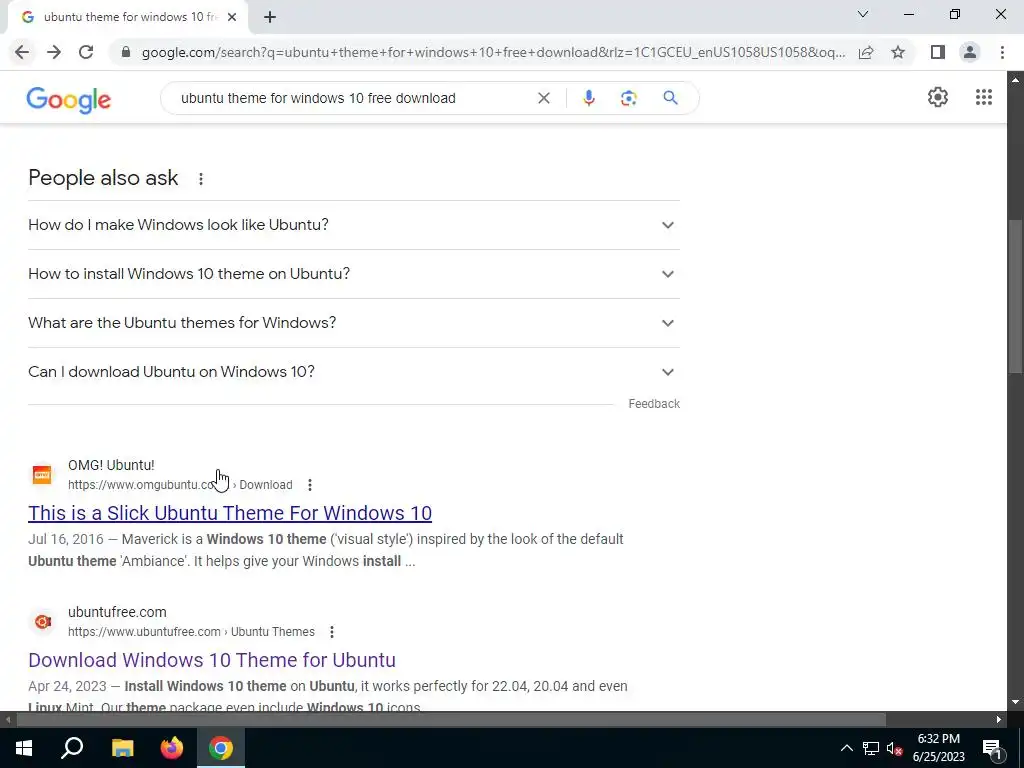Open the Windows Start menu
Image resolution: width=1024 pixels, height=768 pixels.
coord(24,748)
